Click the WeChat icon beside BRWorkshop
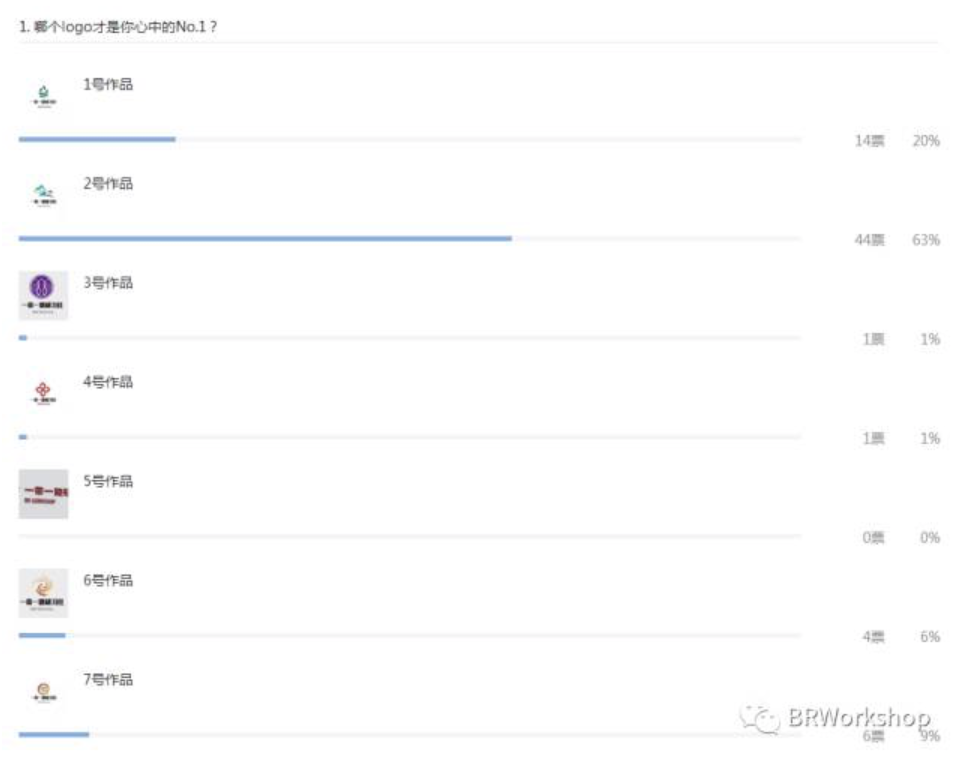 pyautogui.click(x=760, y=719)
